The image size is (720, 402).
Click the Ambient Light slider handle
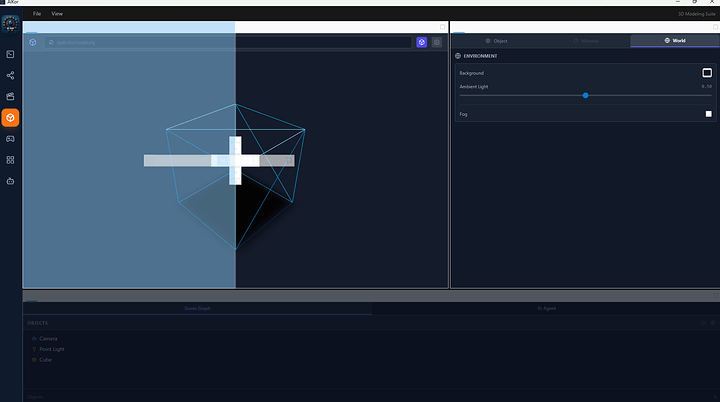[585, 95]
